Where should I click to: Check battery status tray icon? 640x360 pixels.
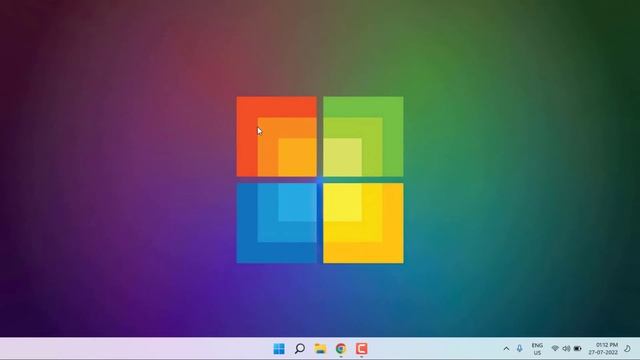(x=578, y=349)
